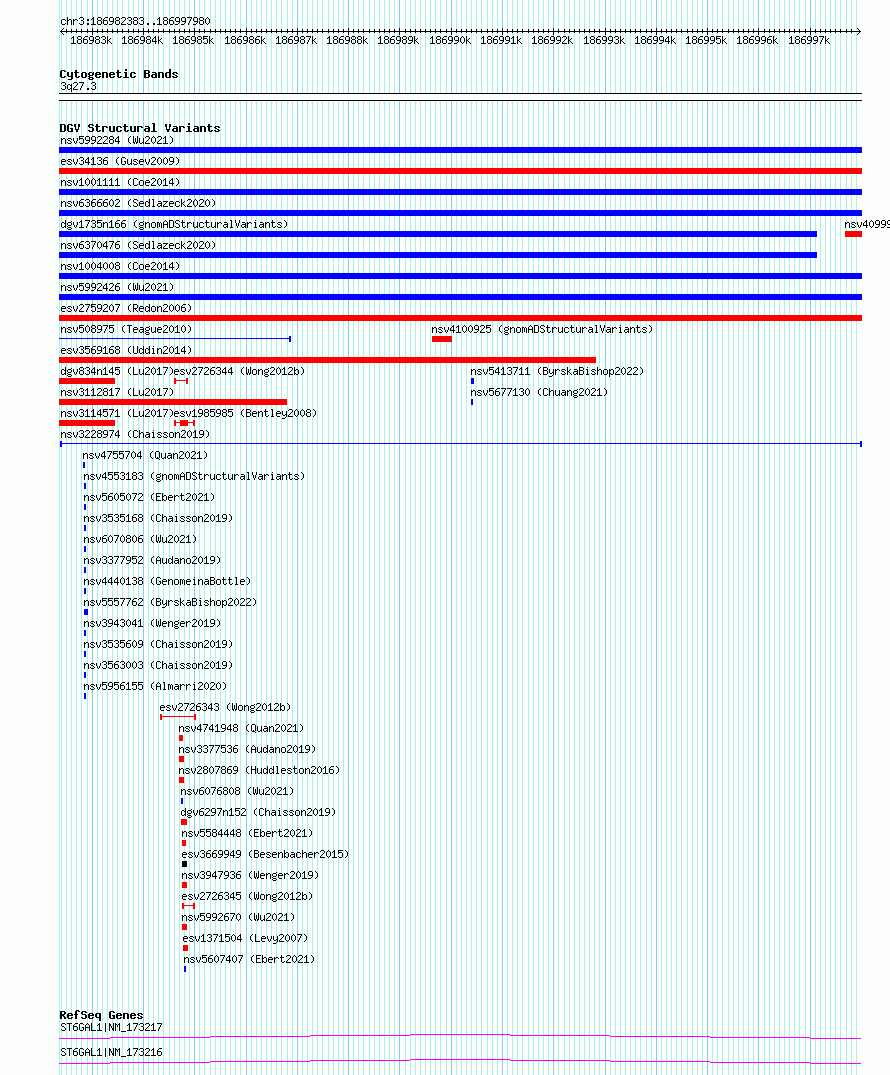This screenshot has width=890, height=1075.
Task: Select nsv5956155 (Almarri2020) variant label
Action: (155, 686)
